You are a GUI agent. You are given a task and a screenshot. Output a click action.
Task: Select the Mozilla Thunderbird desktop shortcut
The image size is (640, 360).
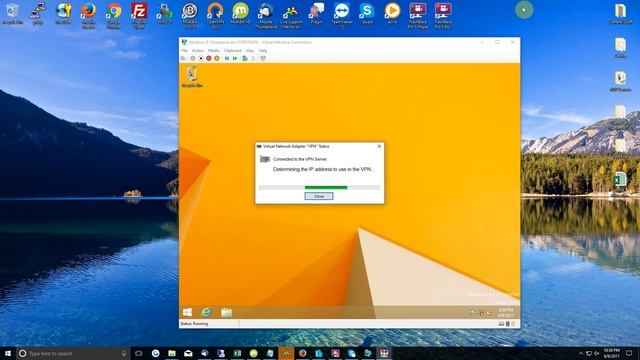tap(266, 16)
